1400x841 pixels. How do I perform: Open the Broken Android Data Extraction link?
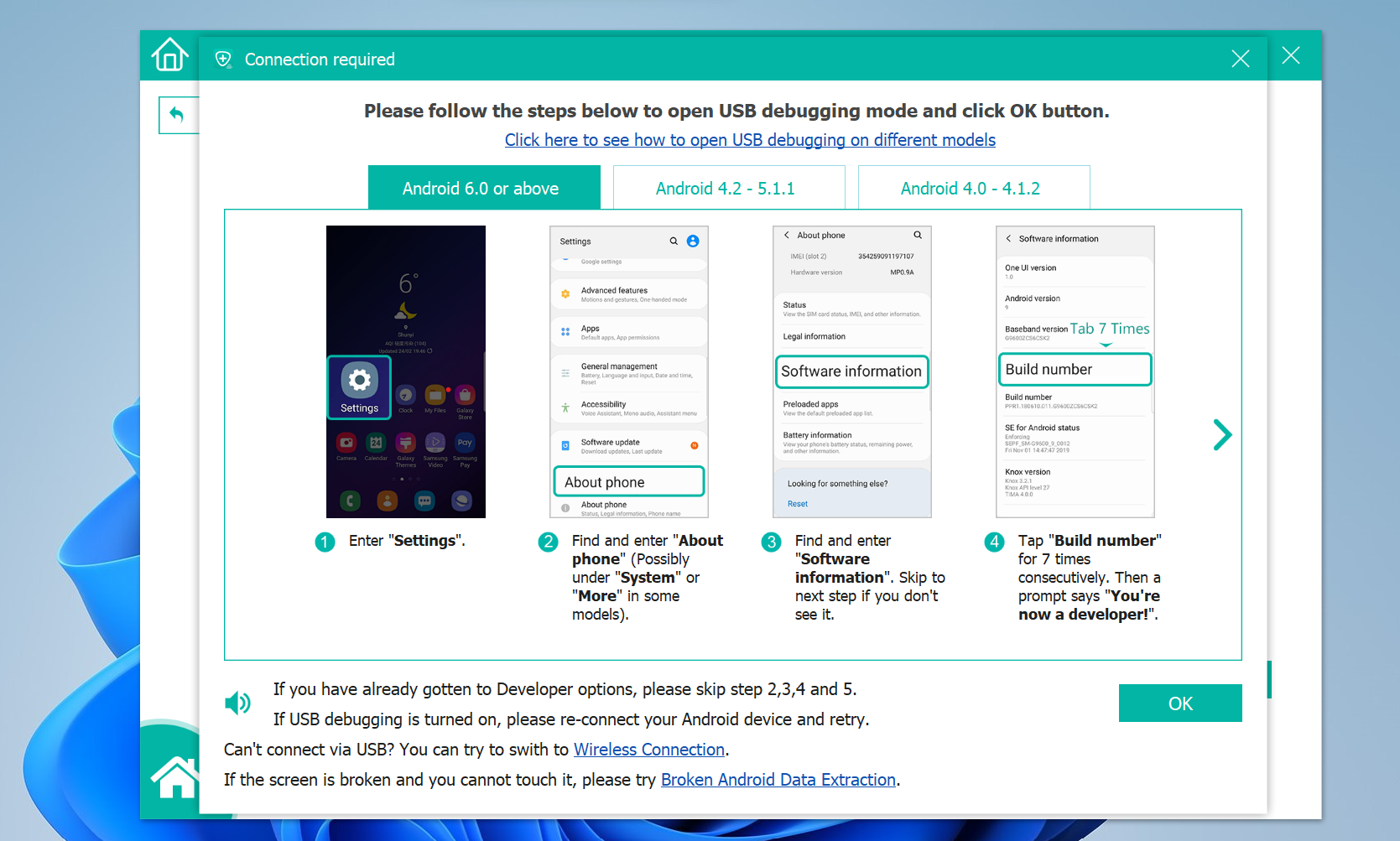(778, 780)
